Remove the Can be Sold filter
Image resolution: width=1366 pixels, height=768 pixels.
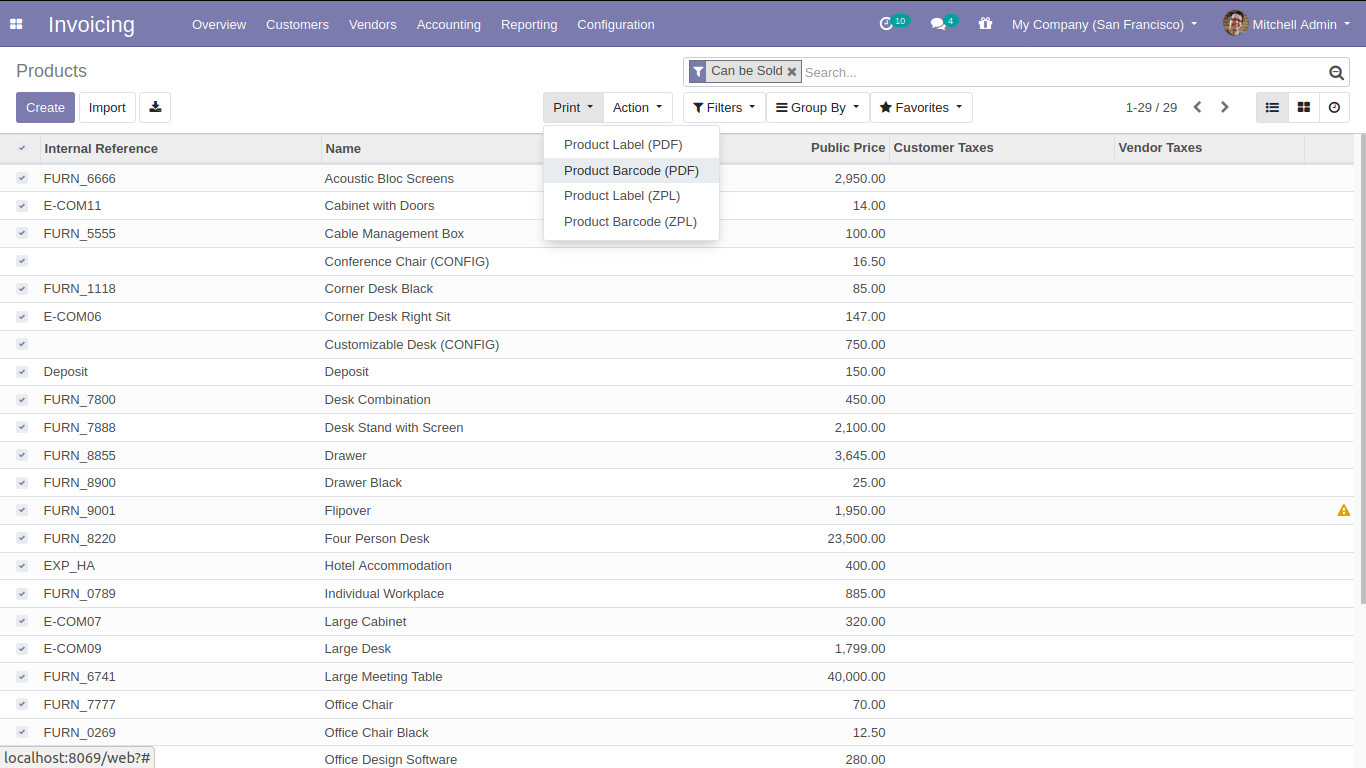pos(792,72)
